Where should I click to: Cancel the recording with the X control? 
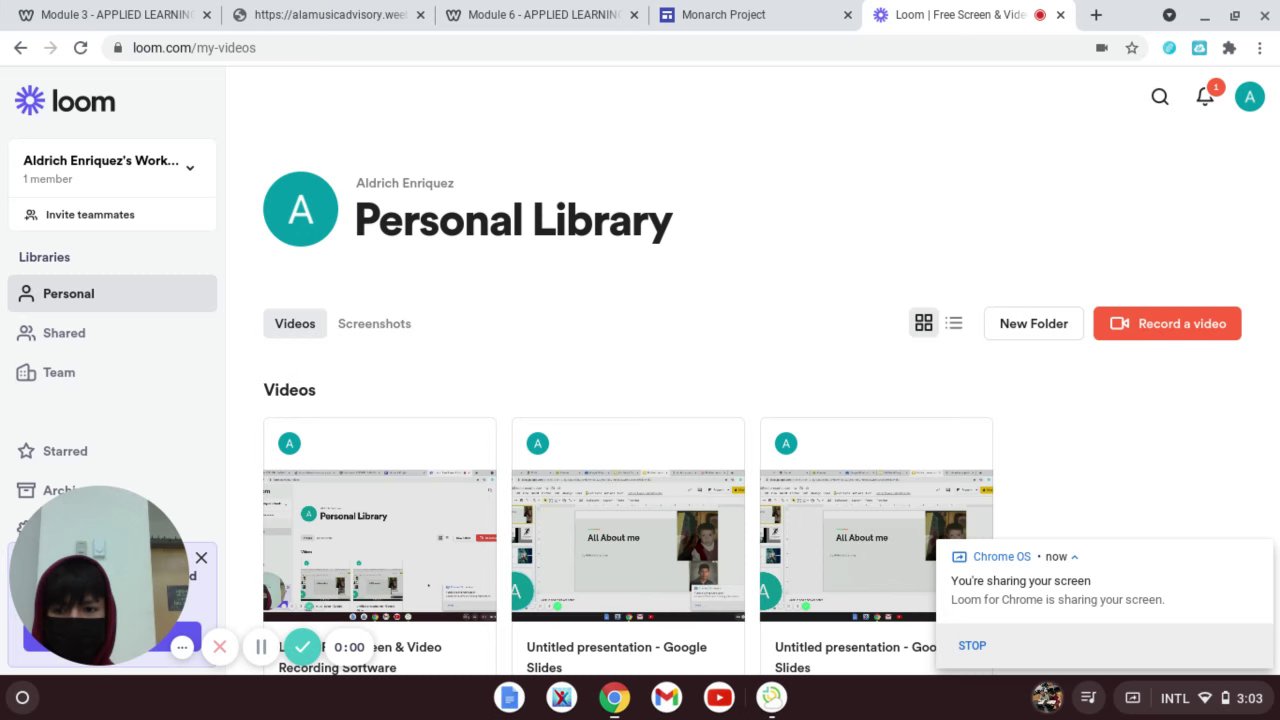[220, 647]
